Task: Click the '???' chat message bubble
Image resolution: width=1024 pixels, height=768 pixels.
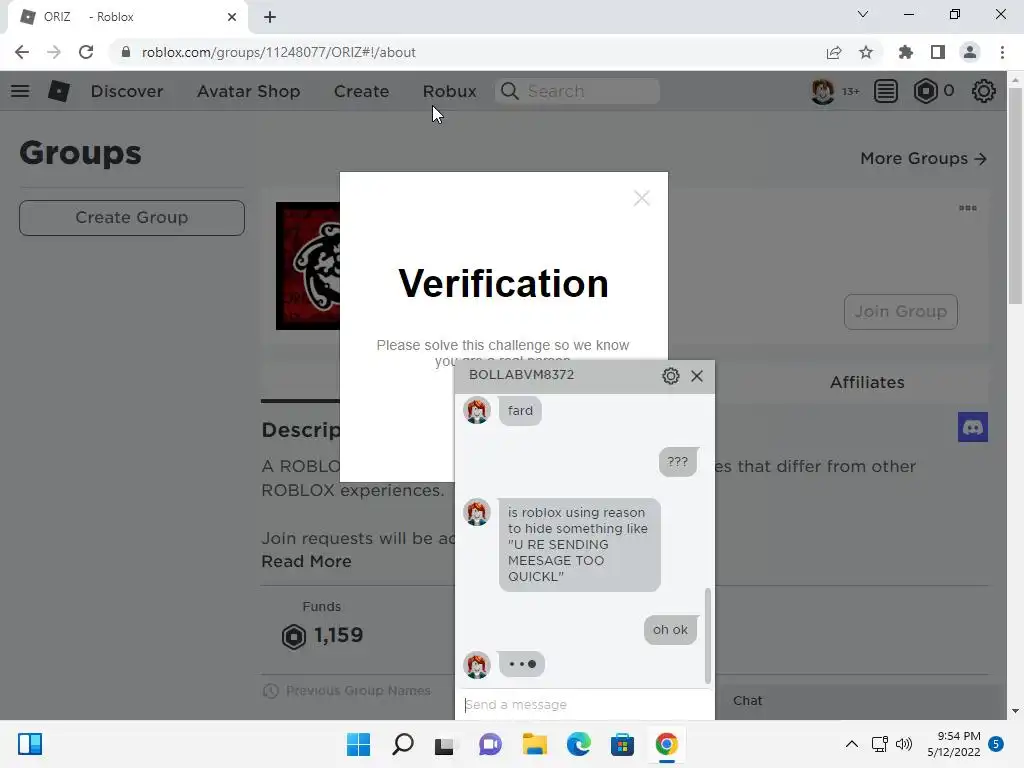Action: click(x=677, y=462)
